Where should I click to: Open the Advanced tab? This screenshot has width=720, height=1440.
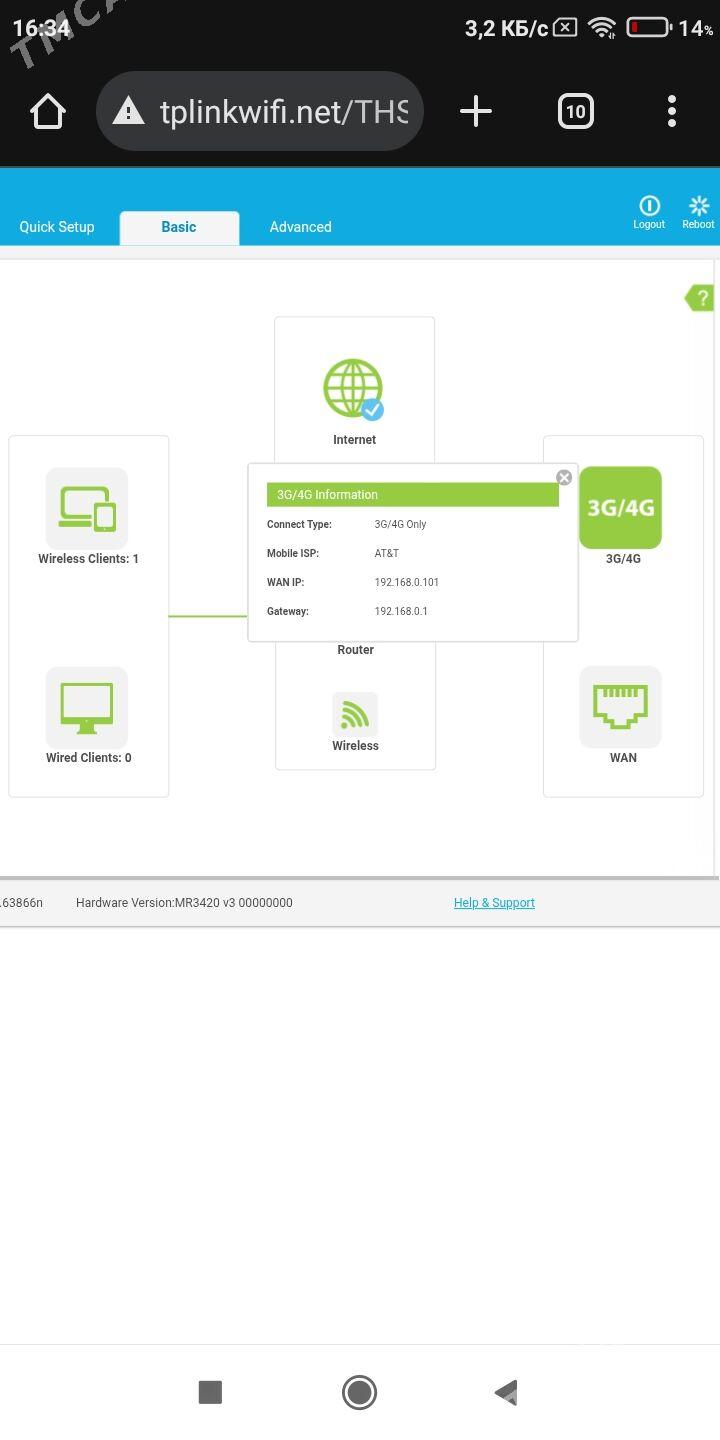coord(300,227)
